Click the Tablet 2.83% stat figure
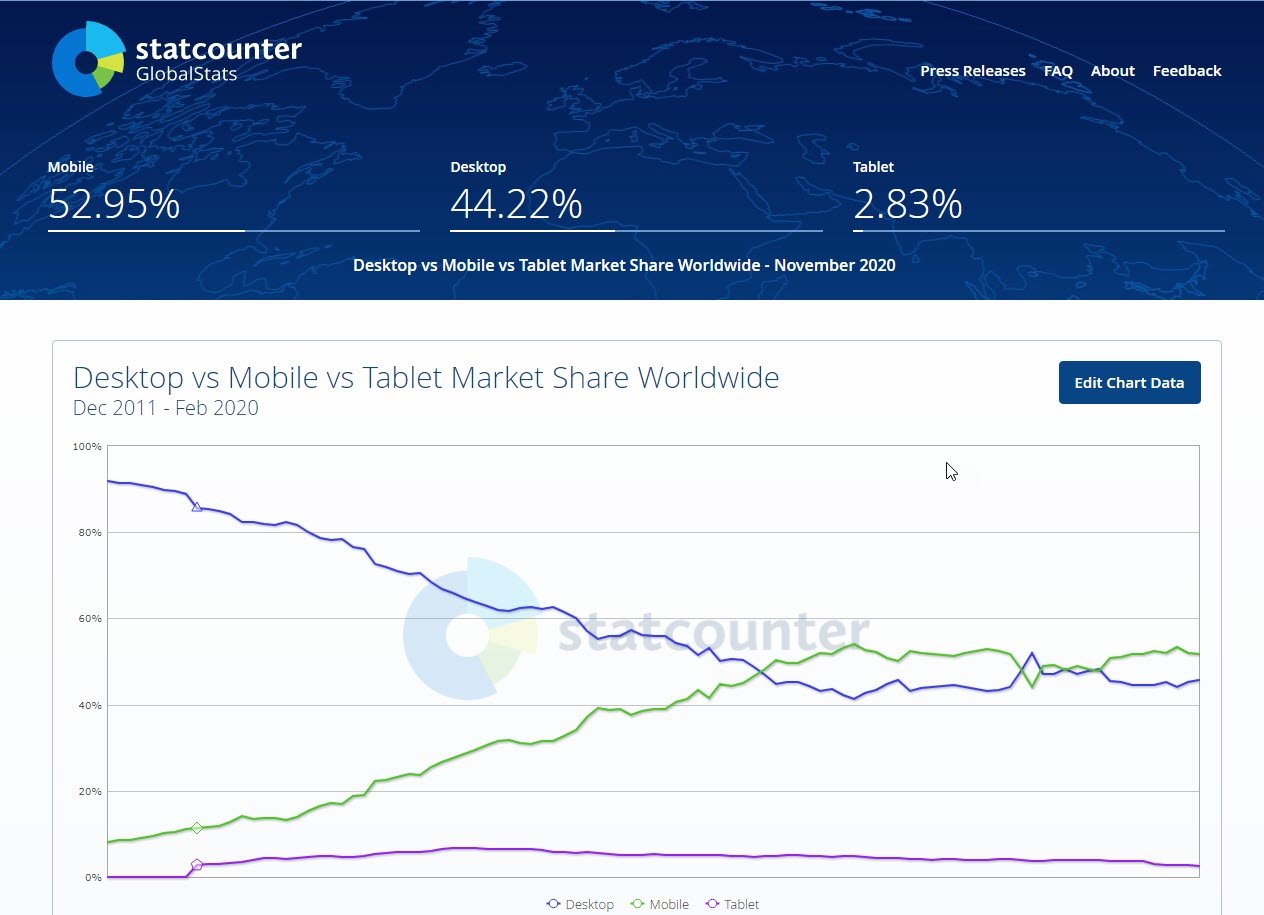This screenshot has width=1264, height=915. click(907, 204)
